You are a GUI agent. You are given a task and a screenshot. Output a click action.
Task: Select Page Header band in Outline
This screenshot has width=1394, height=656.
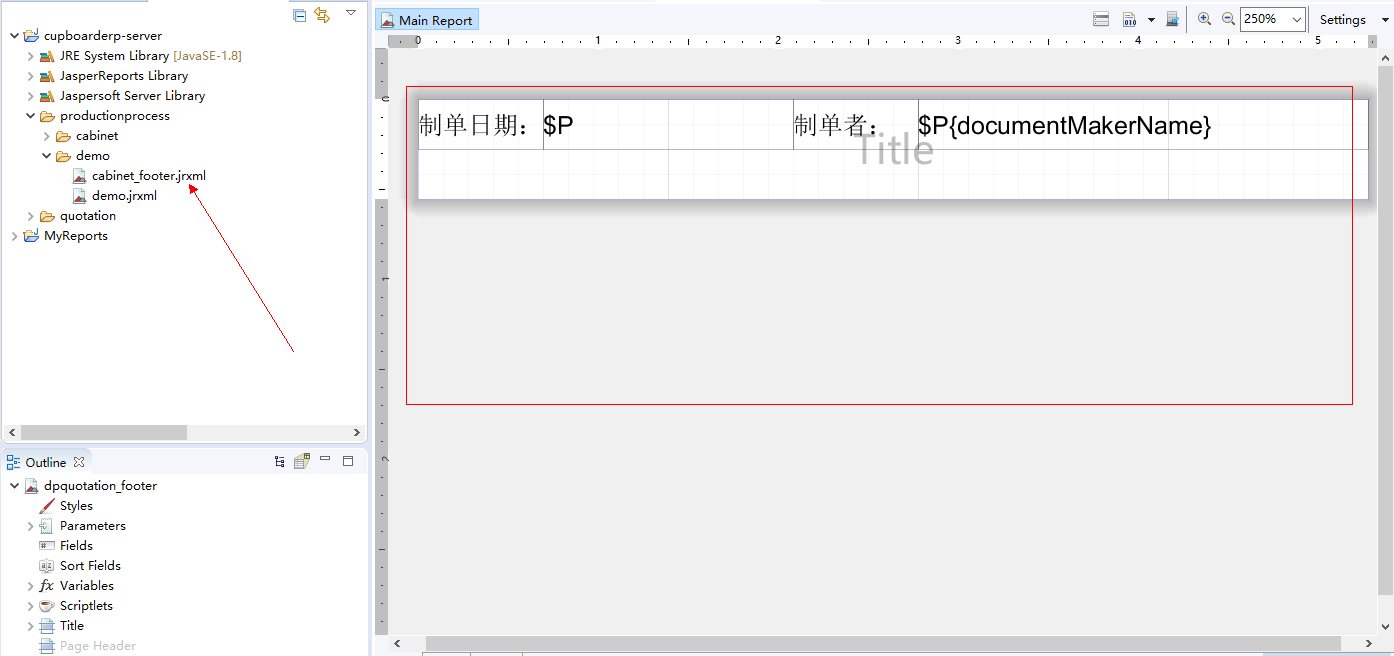point(98,646)
